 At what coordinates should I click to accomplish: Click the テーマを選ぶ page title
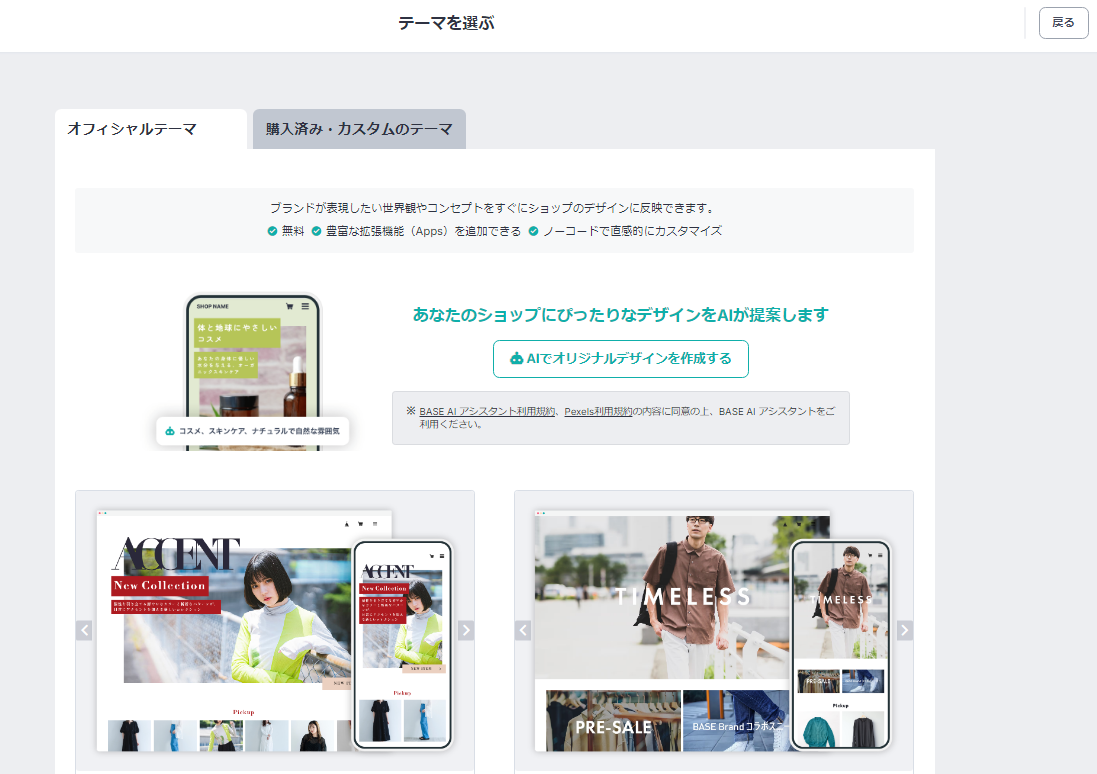click(446, 23)
